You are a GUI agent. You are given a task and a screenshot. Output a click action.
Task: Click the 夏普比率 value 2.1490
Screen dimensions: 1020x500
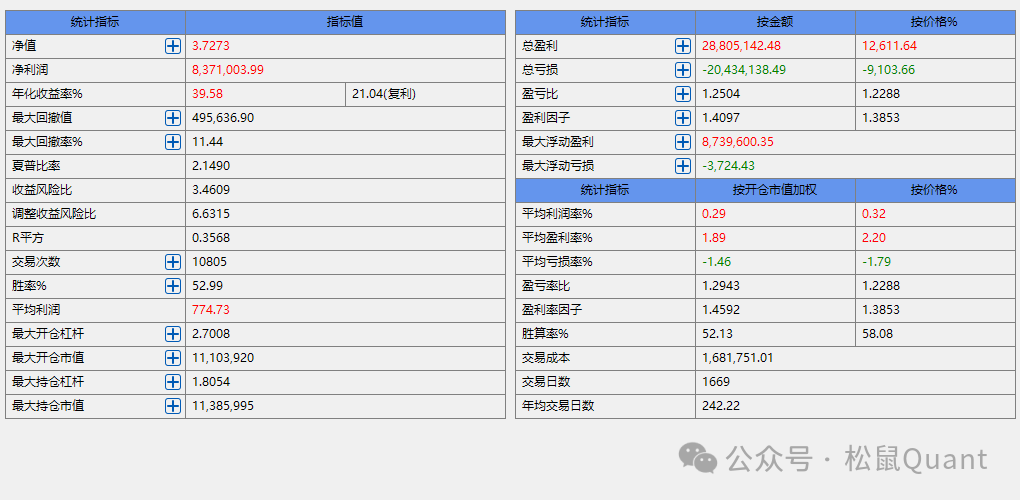211,166
